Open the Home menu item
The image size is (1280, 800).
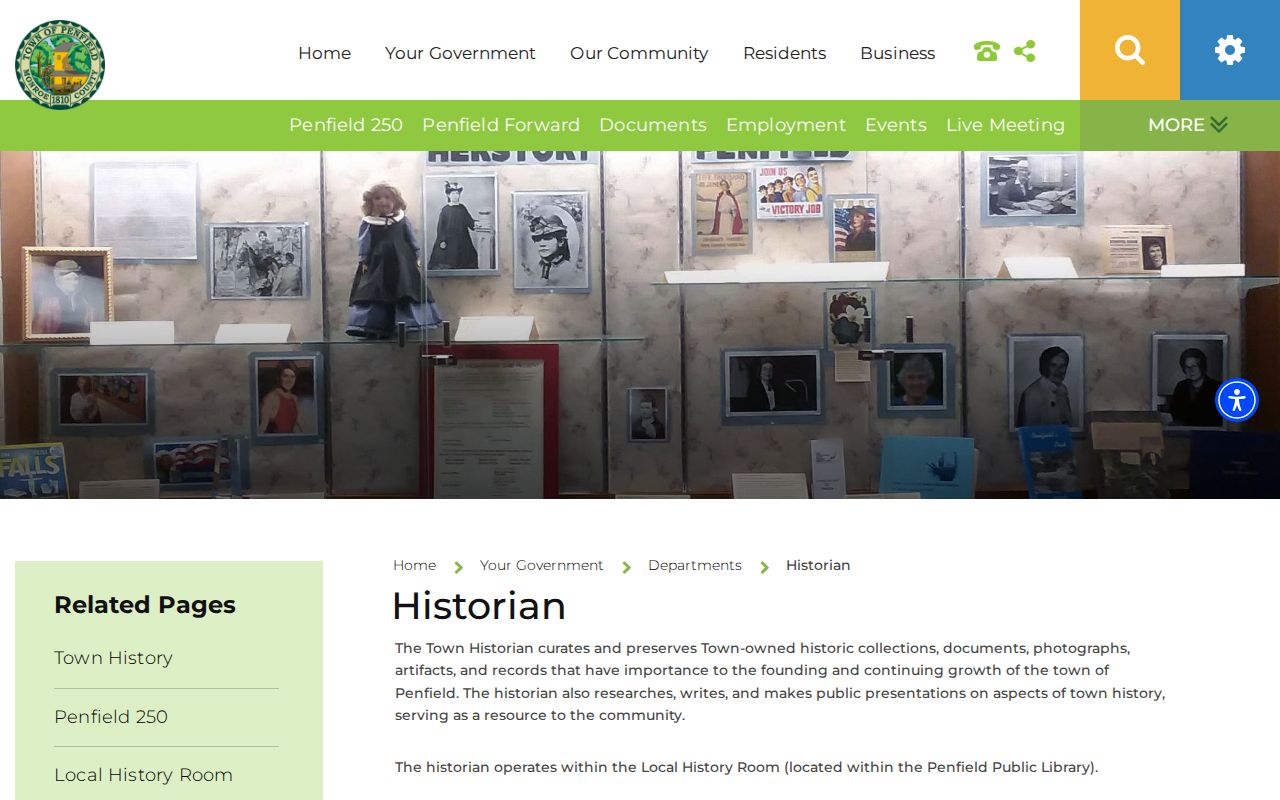[324, 53]
